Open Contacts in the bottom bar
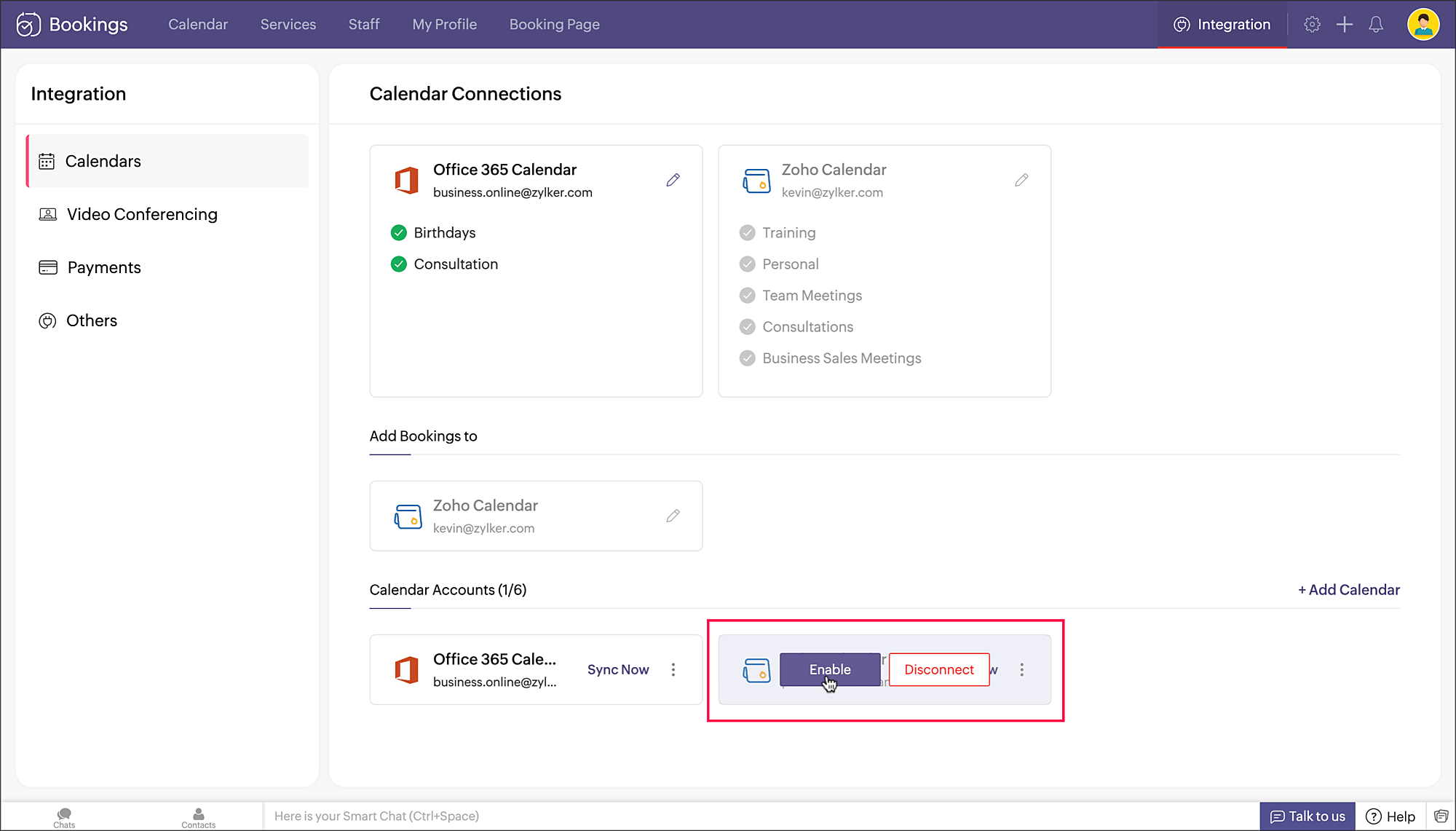The width and height of the screenshot is (1456, 831). 198,818
